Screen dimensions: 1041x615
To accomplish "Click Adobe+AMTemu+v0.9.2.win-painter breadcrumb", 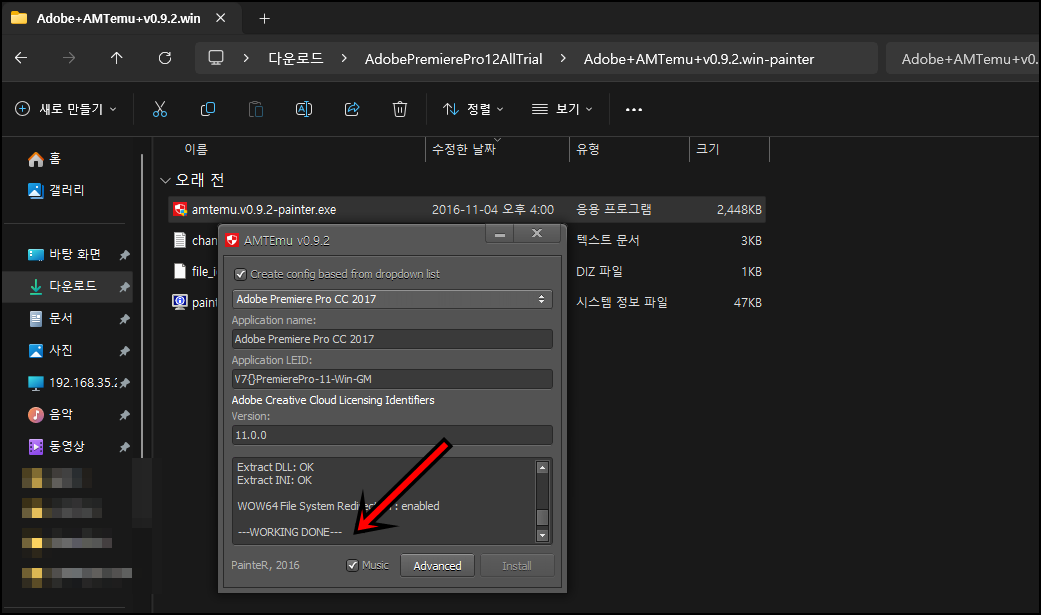I will tap(698, 59).
